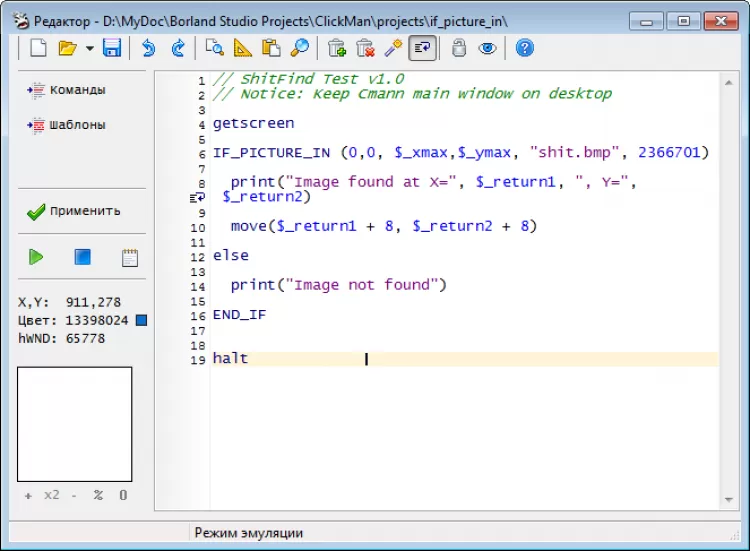This screenshot has width=750, height=551.
Task: Click the x2 zoom control under preview
Action: click(x=52, y=495)
